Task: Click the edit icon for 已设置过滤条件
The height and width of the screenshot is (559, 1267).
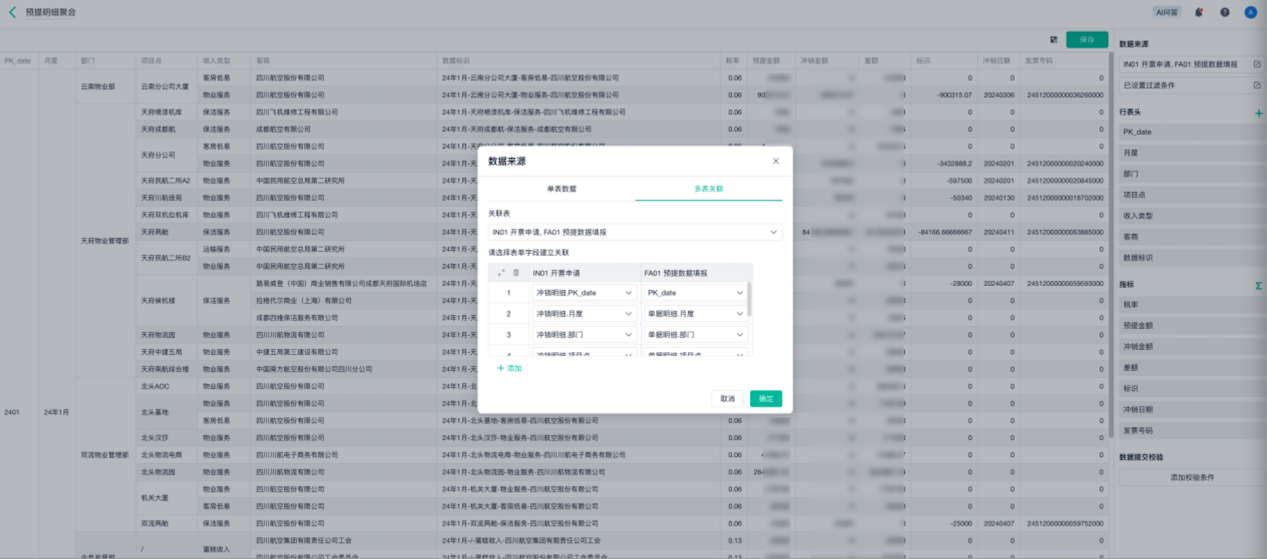Action: [x=1257, y=85]
